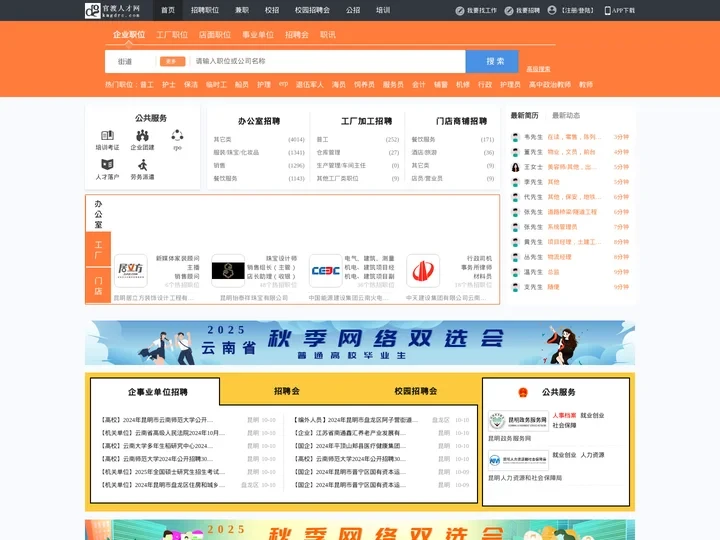Viewport: 720px width, 540px height.
Task: Select the vertical 门店 tab
Action: 98,286
